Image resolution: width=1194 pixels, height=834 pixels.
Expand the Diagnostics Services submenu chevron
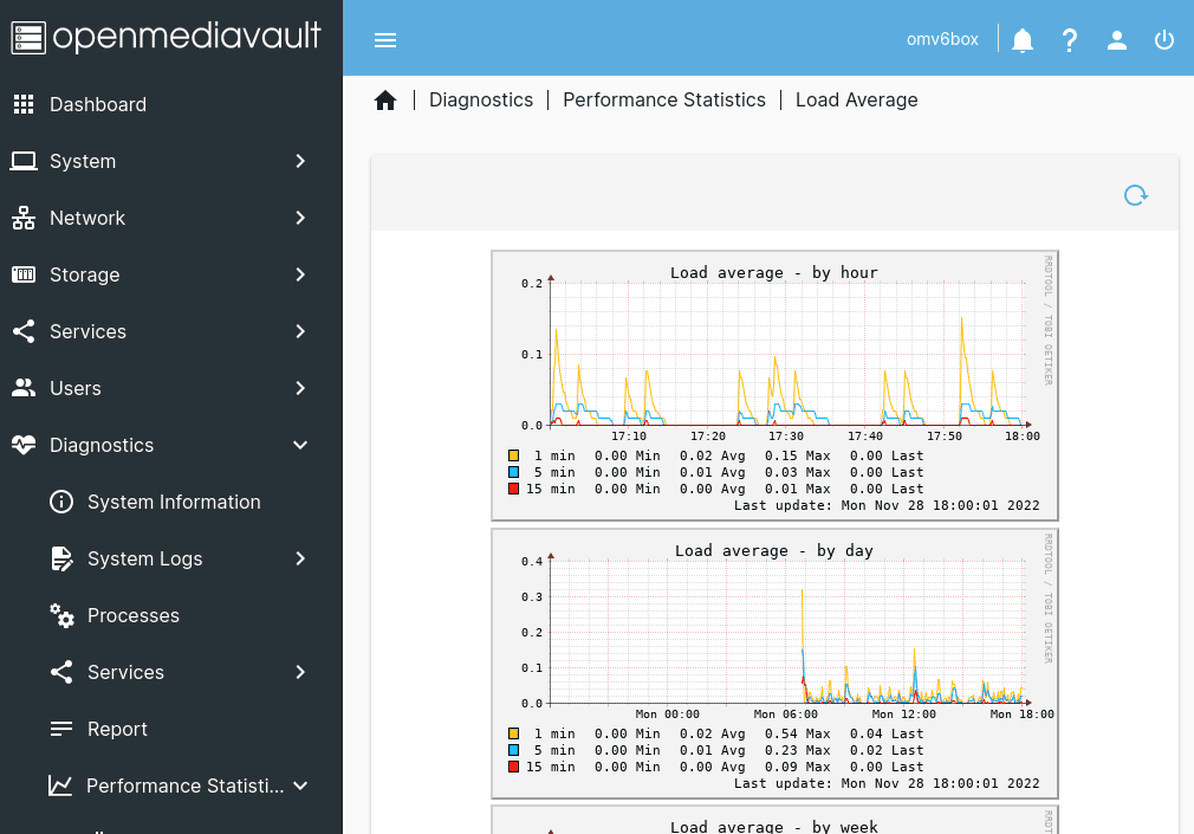301,672
